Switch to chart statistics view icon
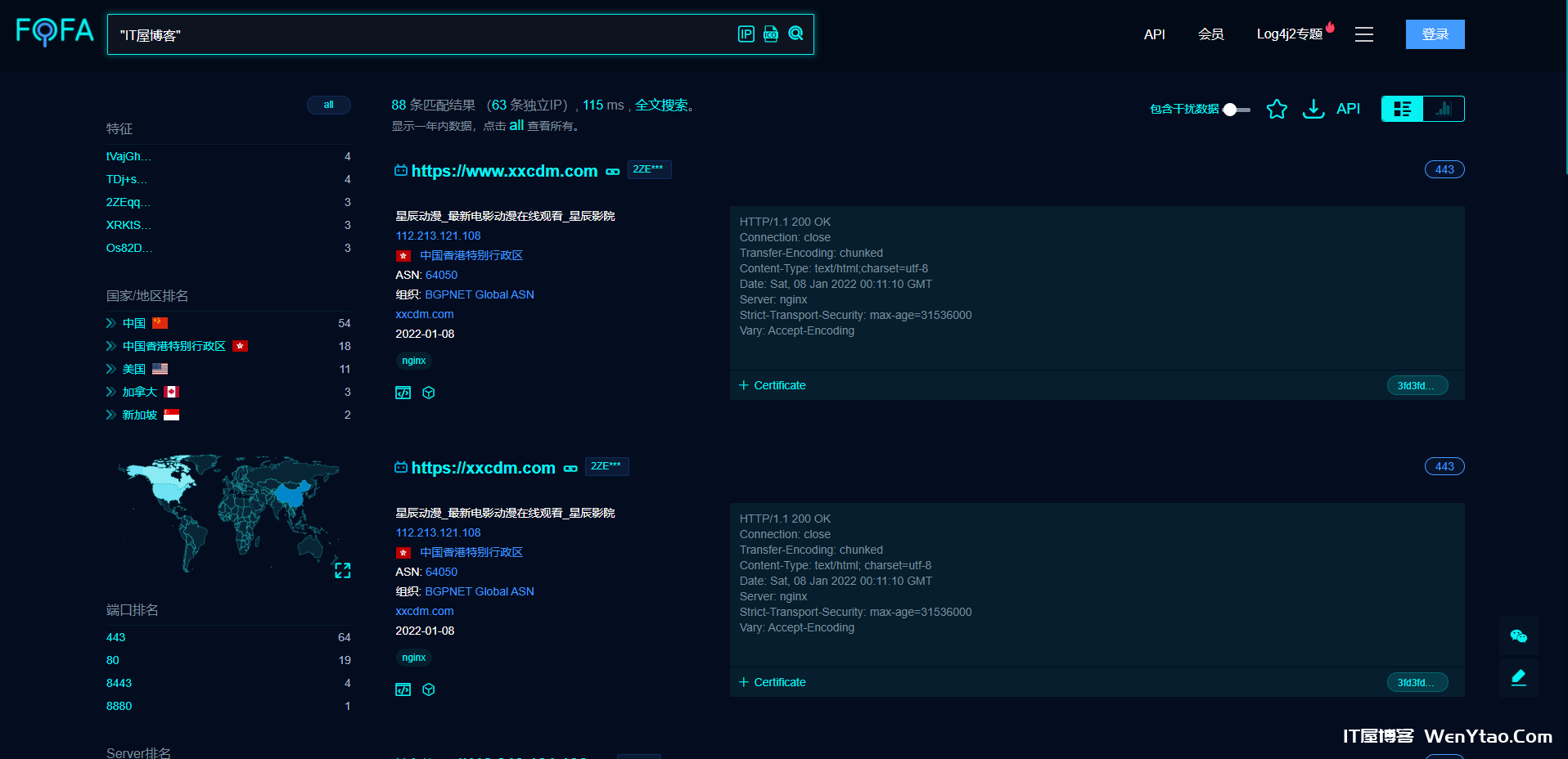This screenshot has height=759, width=1568. pos(1444,109)
